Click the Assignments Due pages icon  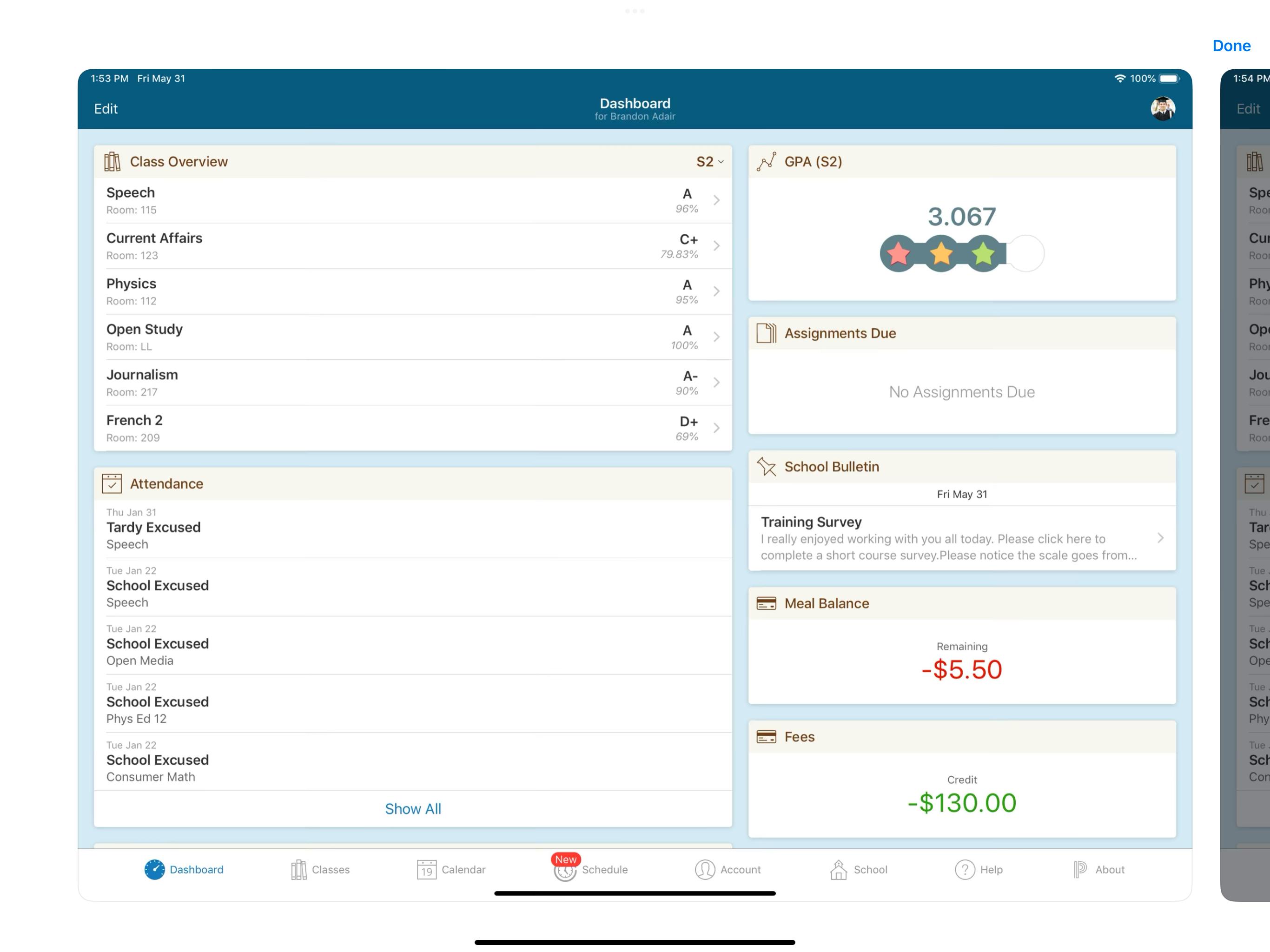[766, 333]
